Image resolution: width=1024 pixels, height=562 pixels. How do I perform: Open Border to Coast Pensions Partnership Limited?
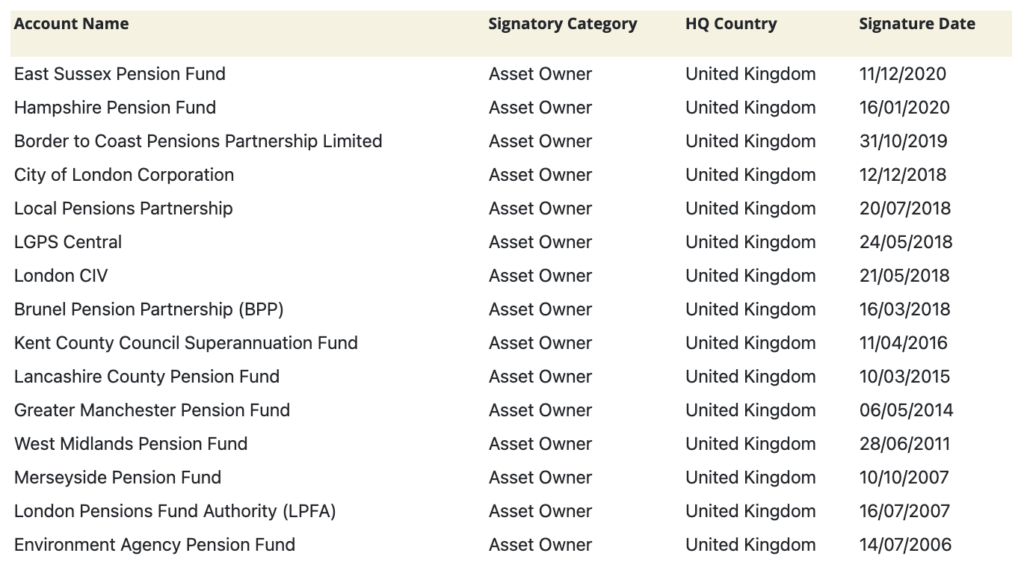pyautogui.click(x=198, y=141)
